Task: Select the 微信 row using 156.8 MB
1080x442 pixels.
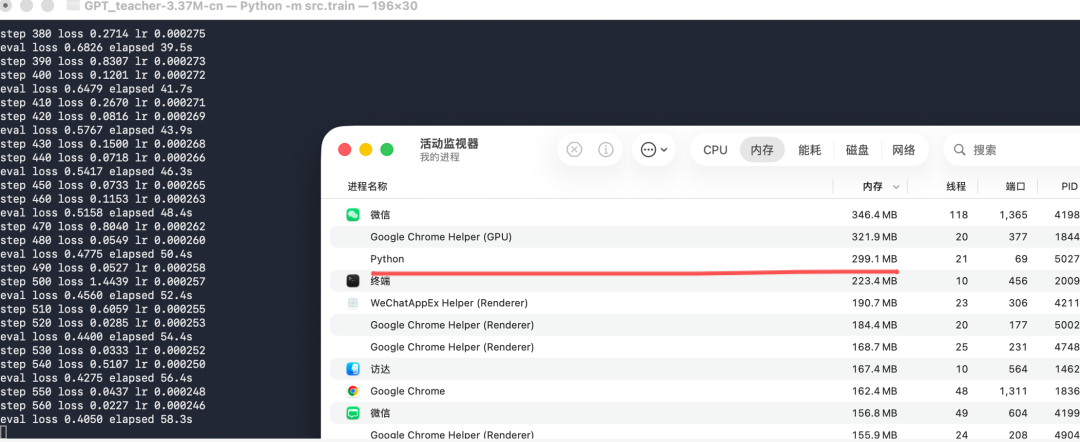Action: [705, 413]
